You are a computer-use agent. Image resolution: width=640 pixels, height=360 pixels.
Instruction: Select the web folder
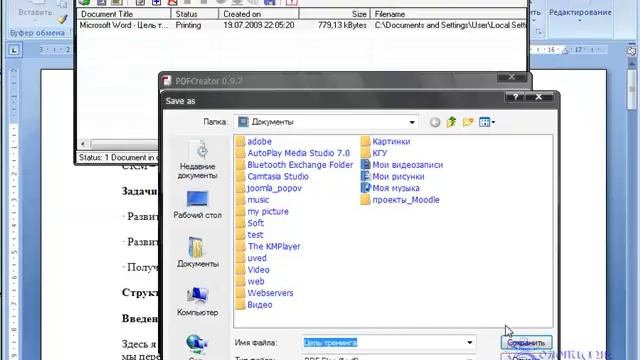point(250,282)
